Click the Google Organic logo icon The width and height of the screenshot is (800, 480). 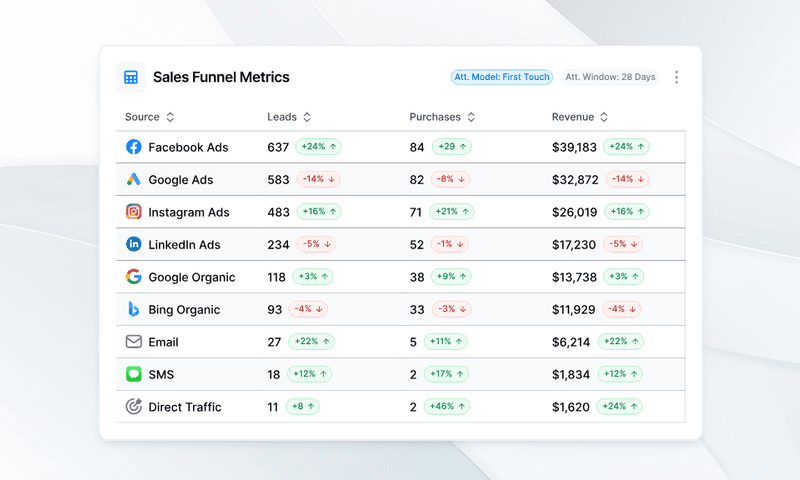click(x=134, y=276)
